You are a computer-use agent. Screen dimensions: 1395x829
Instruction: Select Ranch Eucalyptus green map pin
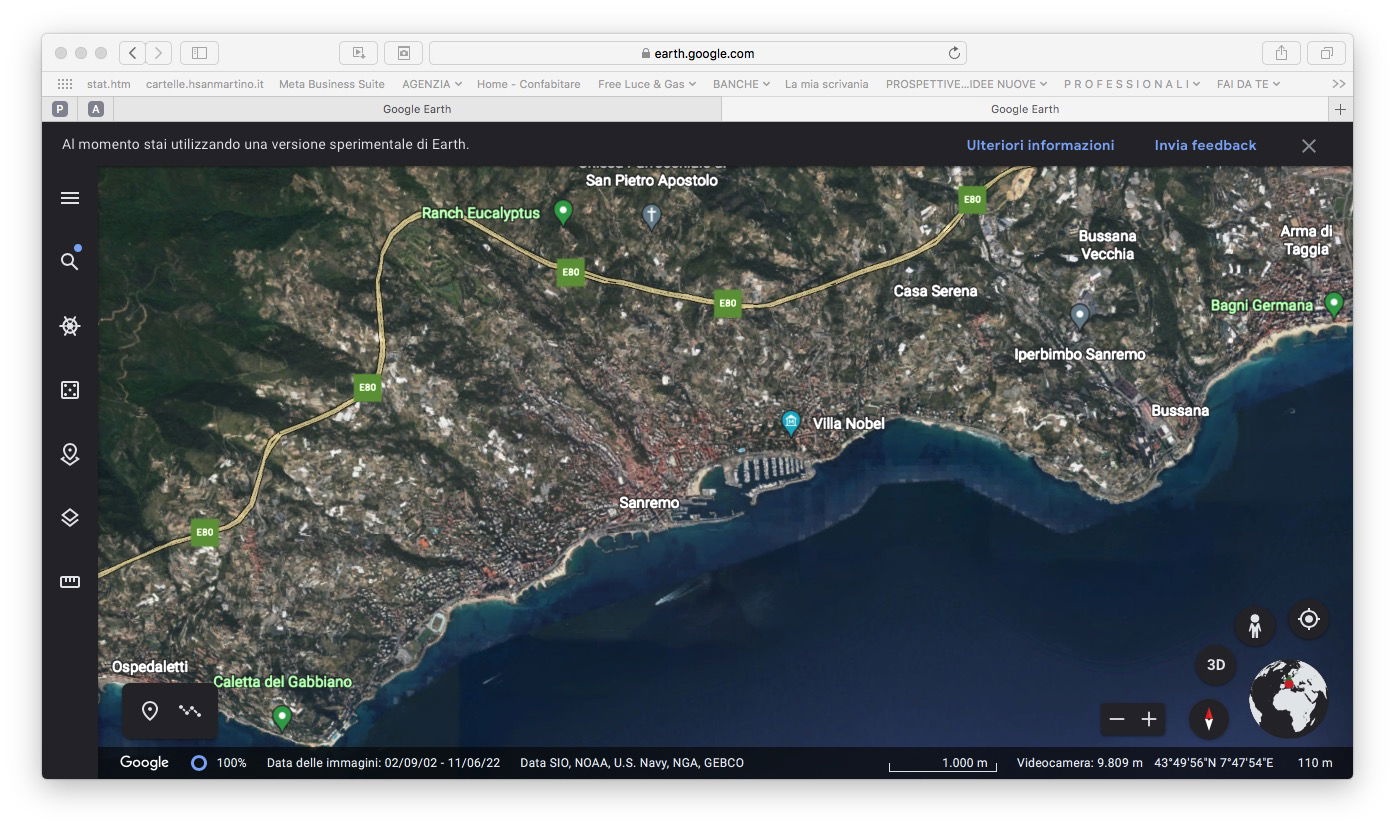563,212
